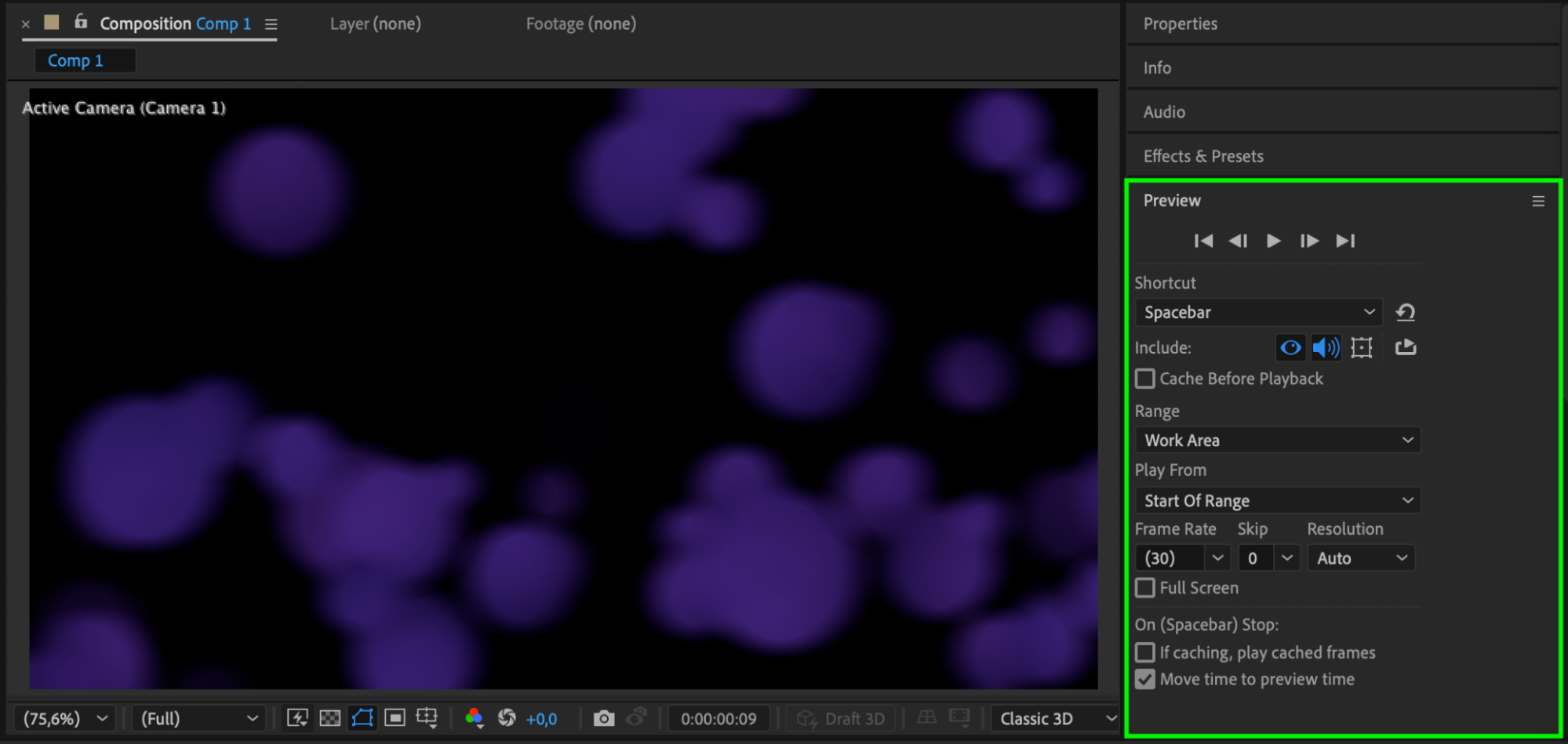Jump to first frame in Preview
The width and height of the screenshot is (1568, 744).
1203,241
